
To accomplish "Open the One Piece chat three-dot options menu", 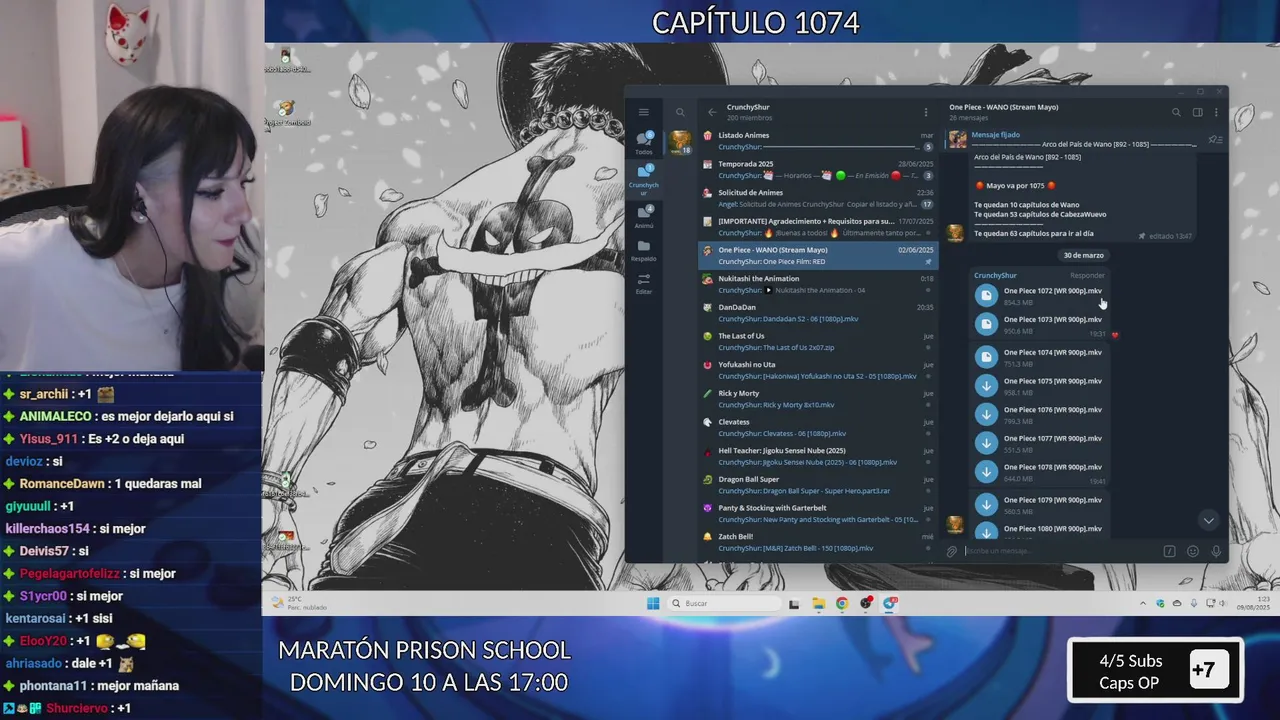I will point(1216,112).
